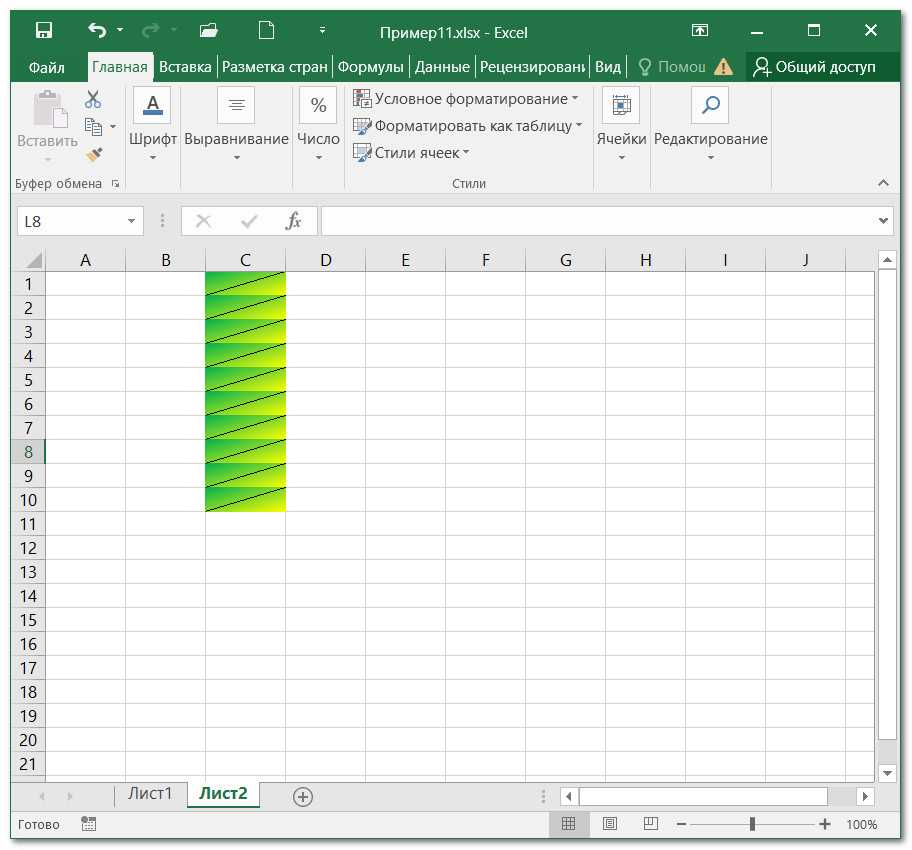Add a new sheet with plus icon
The height and width of the screenshot is (850, 912).
303,796
